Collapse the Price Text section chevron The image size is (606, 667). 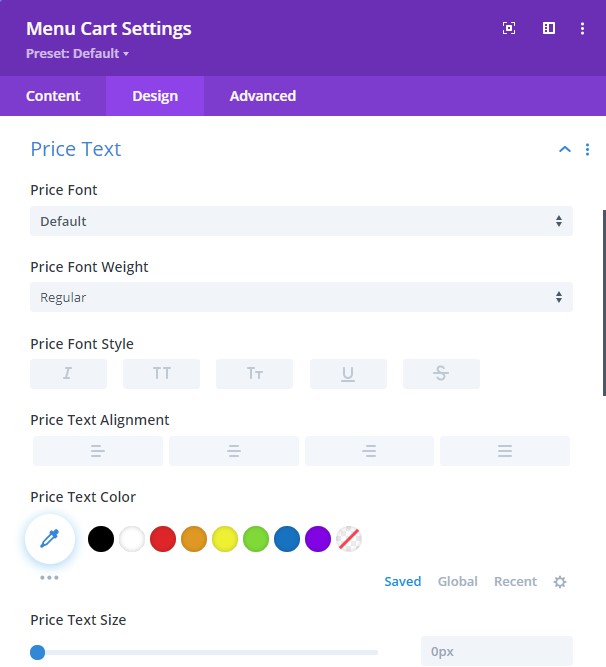click(565, 149)
